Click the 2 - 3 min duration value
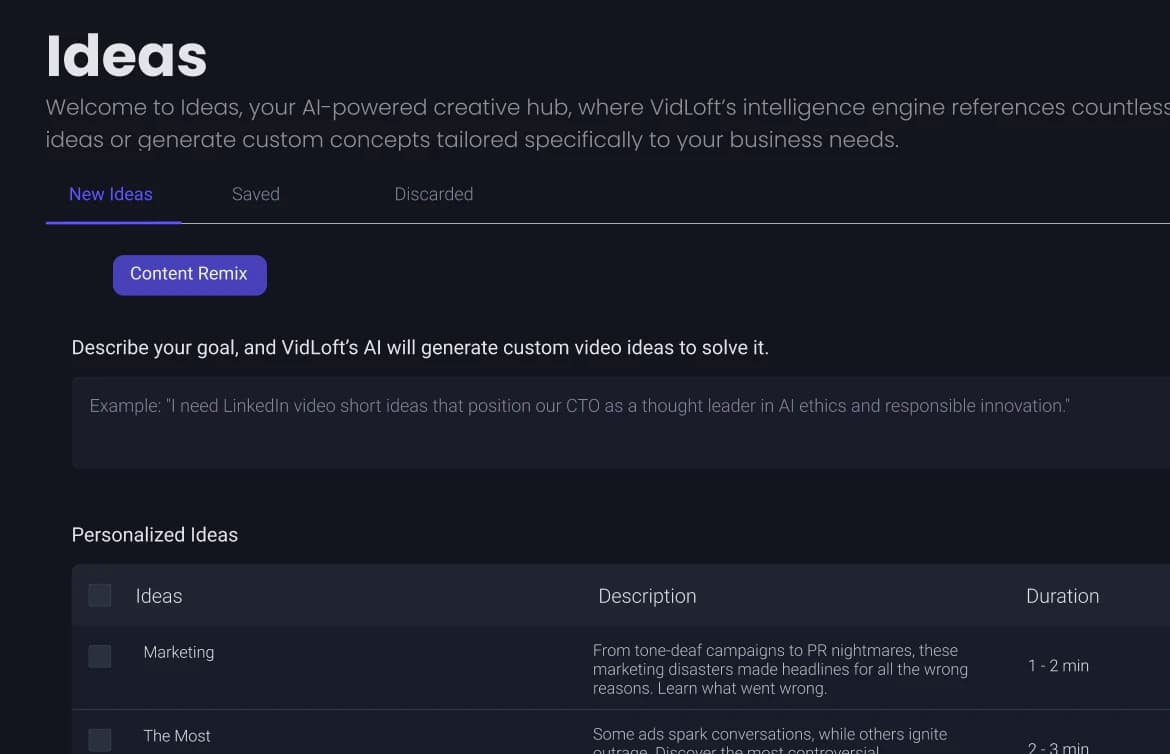Viewport: 1170px width, 754px height. 1060,747
